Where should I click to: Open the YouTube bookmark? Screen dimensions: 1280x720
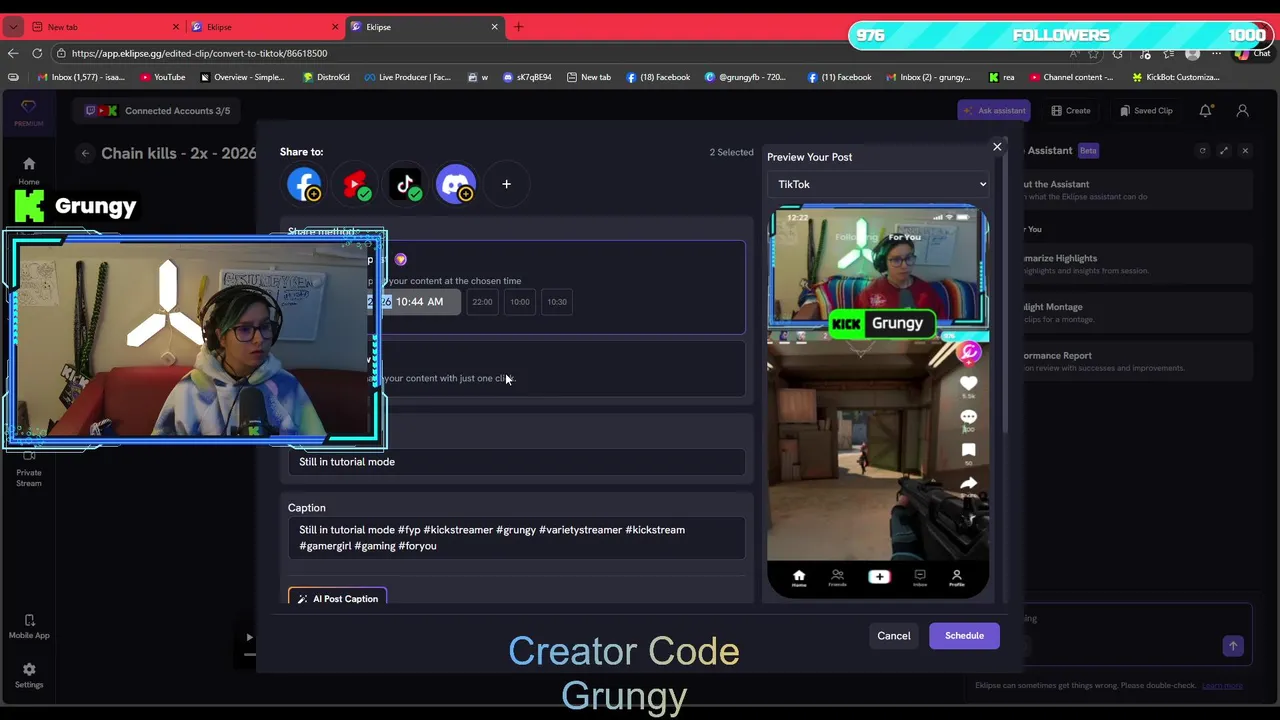tap(163, 77)
